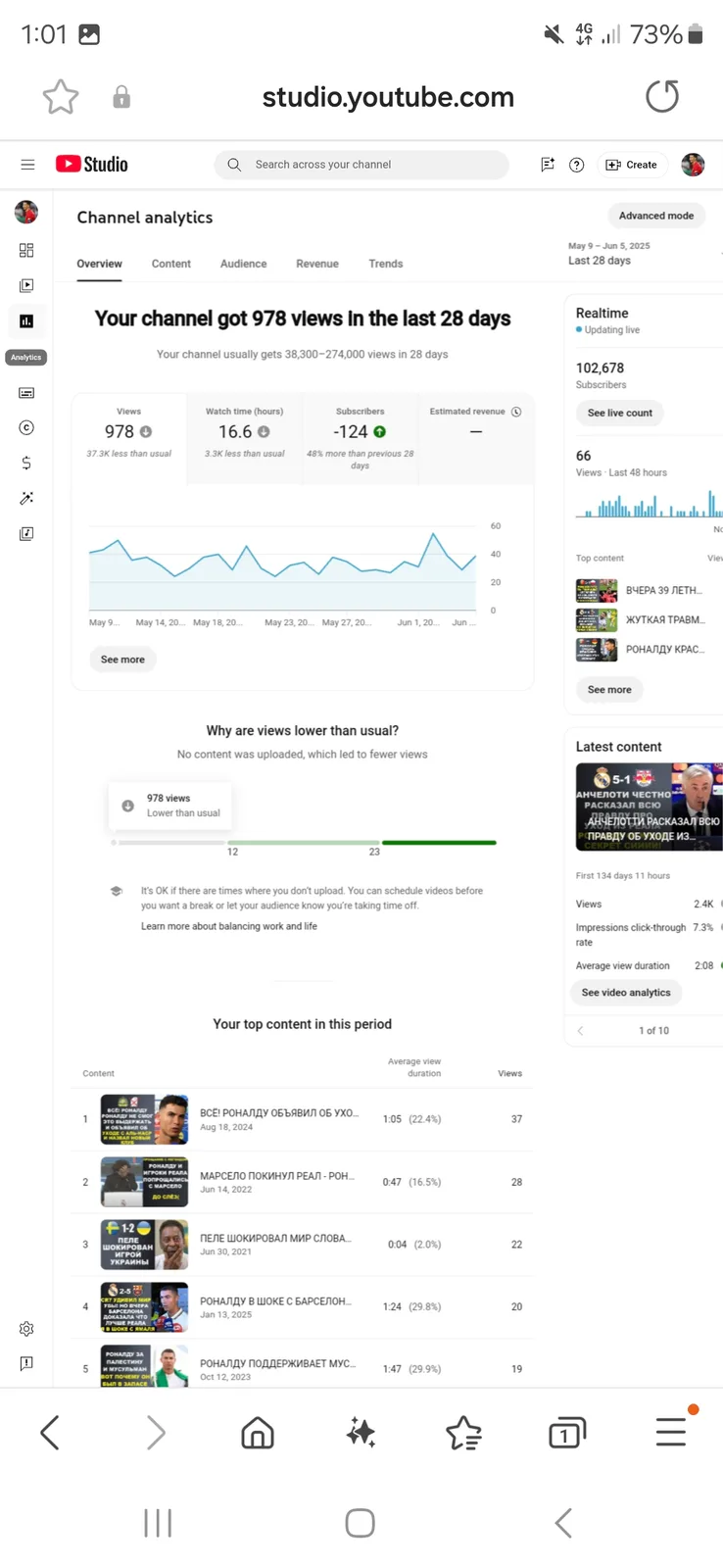723x1568 pixels.
Task: Reload the page in browser
Action: pos(662,96)
